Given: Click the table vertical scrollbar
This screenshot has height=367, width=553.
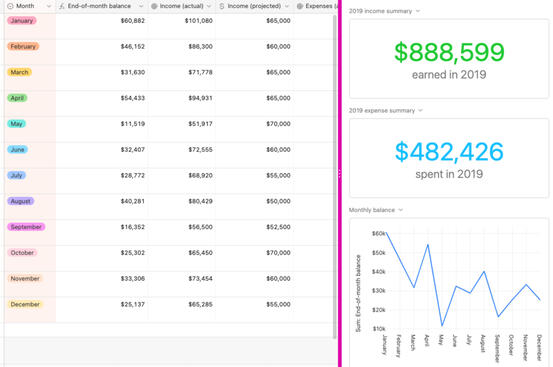Looking at the screenshot, I should (x=334, y=176).
